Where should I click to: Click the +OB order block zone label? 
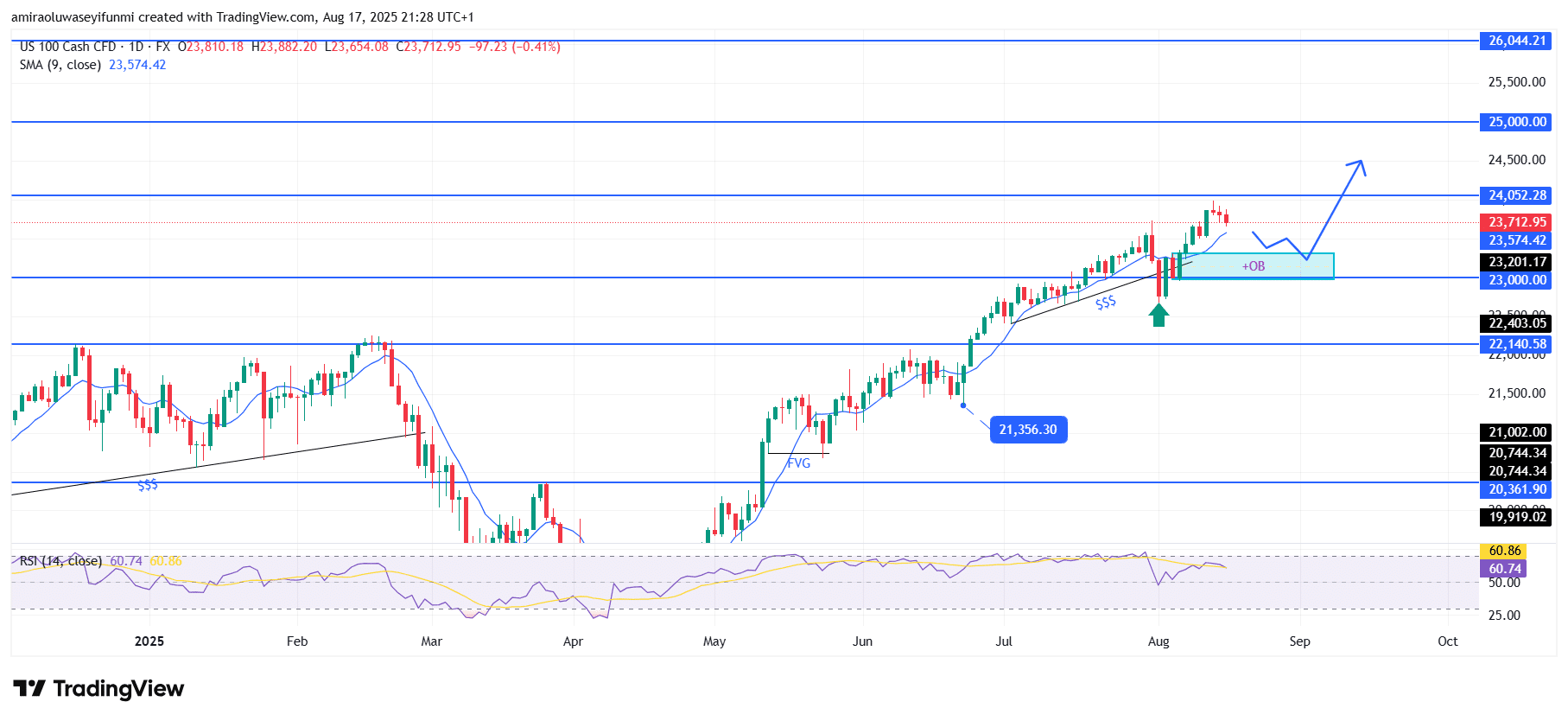[1254, 266]
